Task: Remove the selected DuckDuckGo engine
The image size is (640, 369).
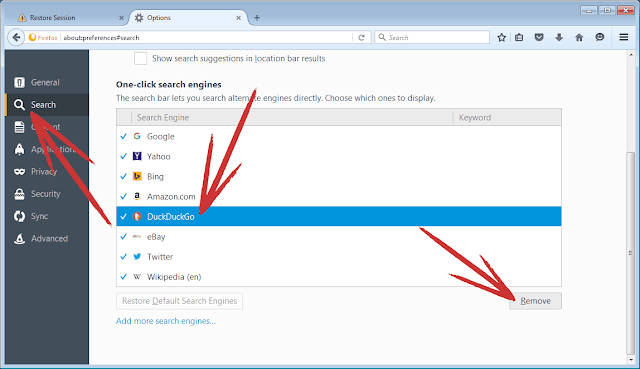Action: 535,301
